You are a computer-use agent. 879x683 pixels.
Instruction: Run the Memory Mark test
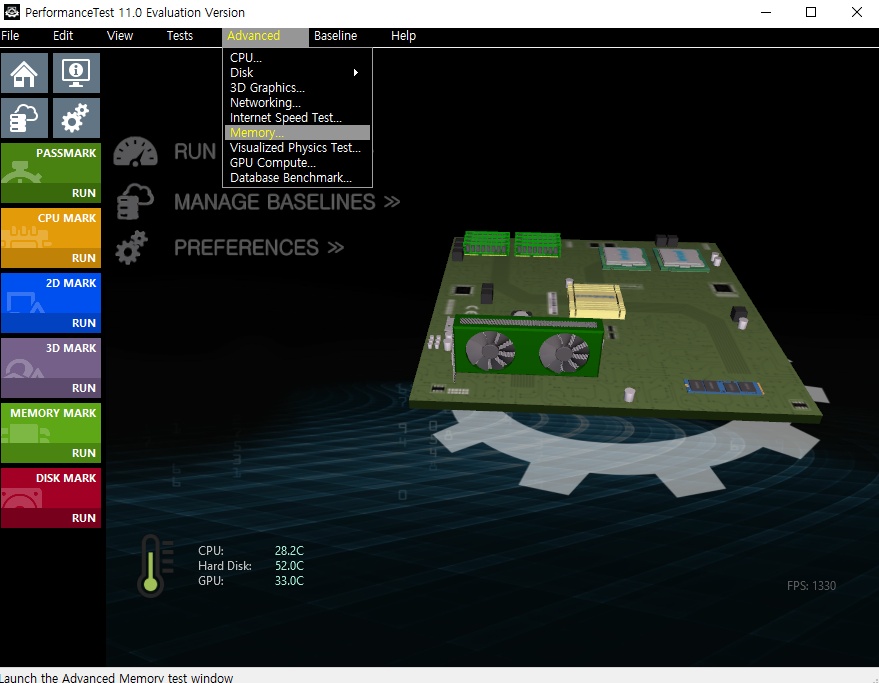coord(84,453)
